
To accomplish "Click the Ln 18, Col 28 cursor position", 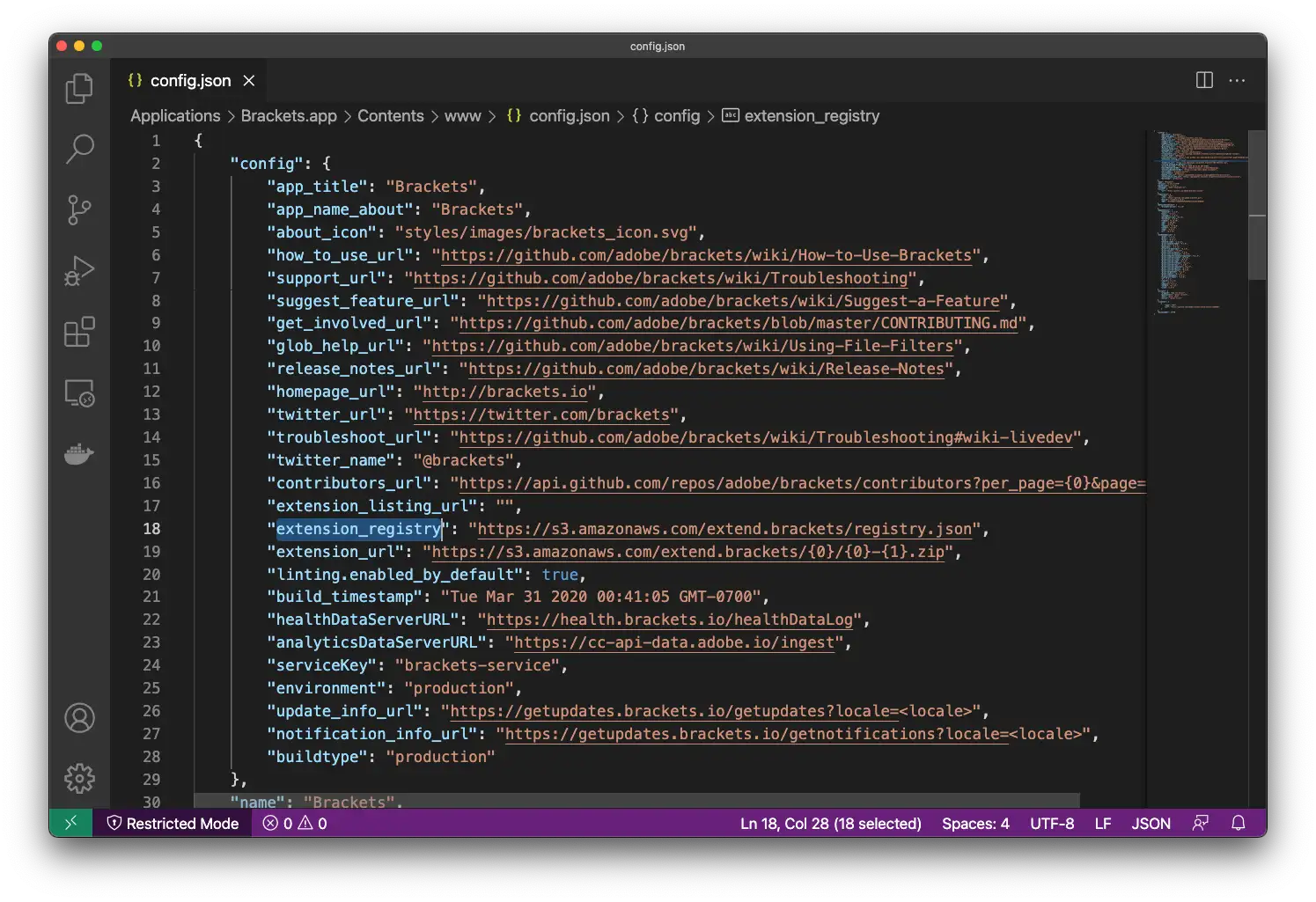I will pos(830,823).
